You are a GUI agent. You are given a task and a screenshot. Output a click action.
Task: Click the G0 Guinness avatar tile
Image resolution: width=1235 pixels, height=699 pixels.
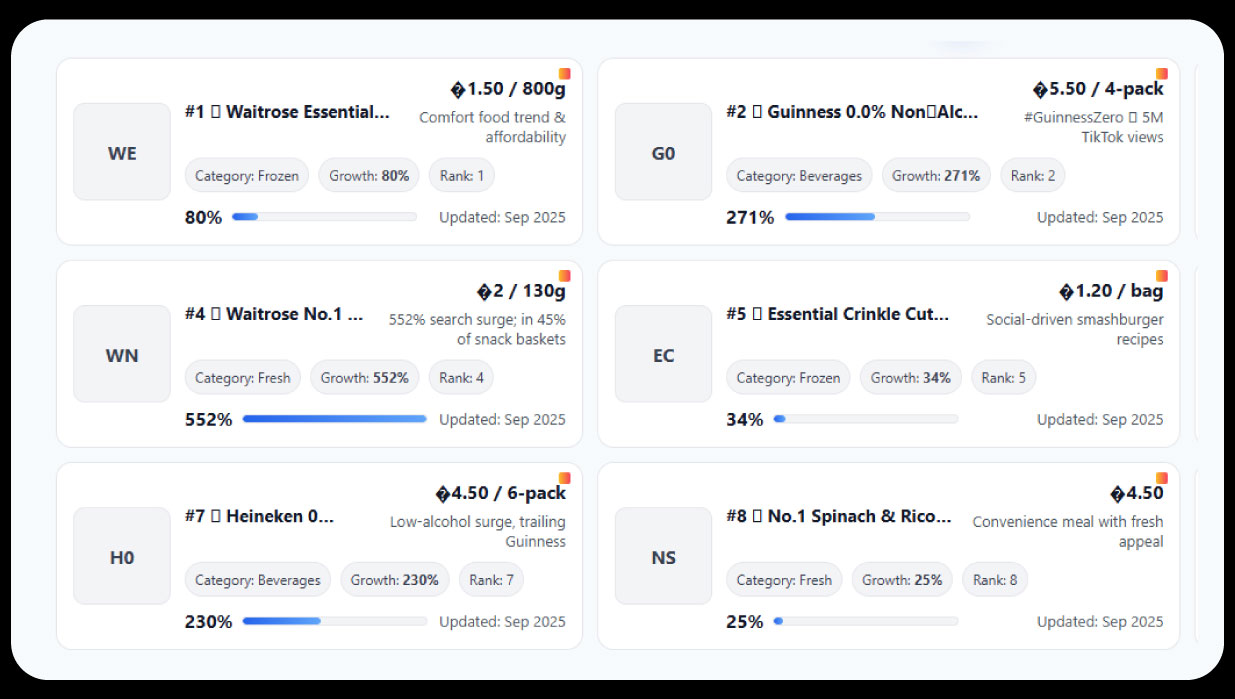[x=663, y=152]
